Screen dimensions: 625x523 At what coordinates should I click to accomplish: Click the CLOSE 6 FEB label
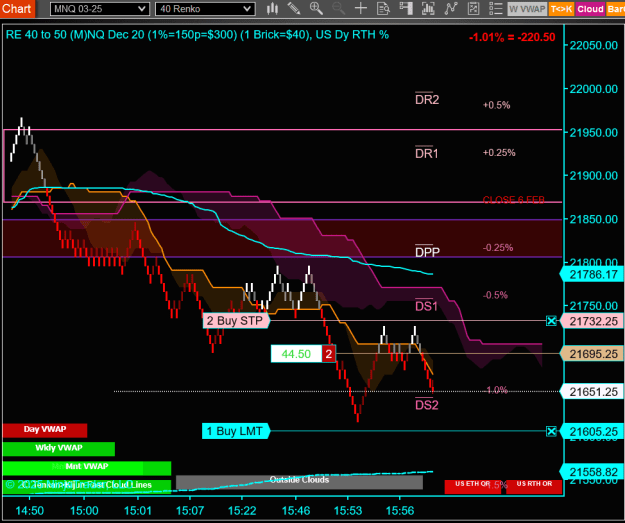[513, 200]
